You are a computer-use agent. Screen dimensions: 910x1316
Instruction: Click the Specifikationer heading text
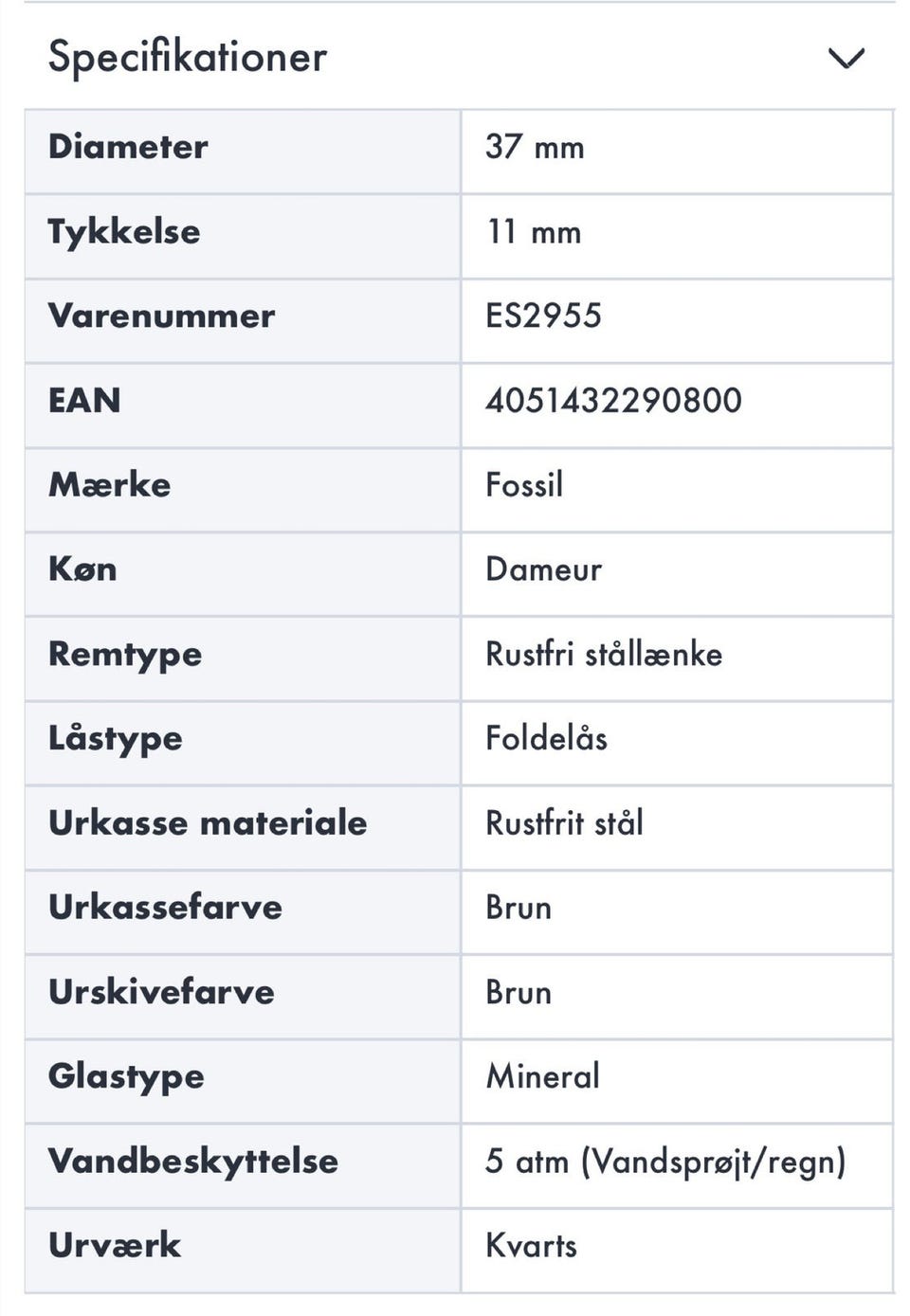pos(188,57)
